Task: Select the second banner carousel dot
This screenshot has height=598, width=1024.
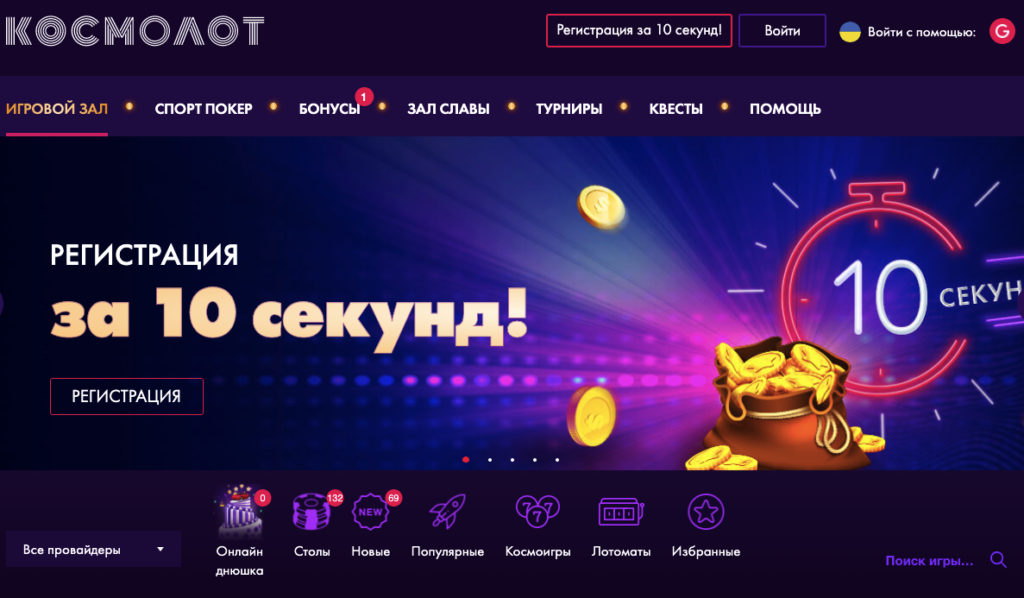Action: [490, 460]
